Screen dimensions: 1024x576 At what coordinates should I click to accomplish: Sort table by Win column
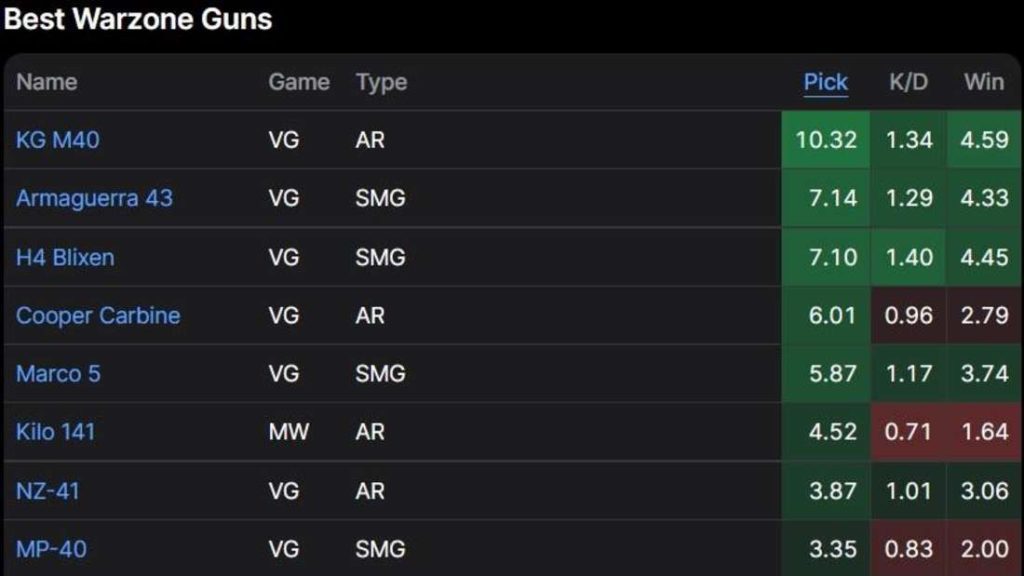[x=984, y=82]
